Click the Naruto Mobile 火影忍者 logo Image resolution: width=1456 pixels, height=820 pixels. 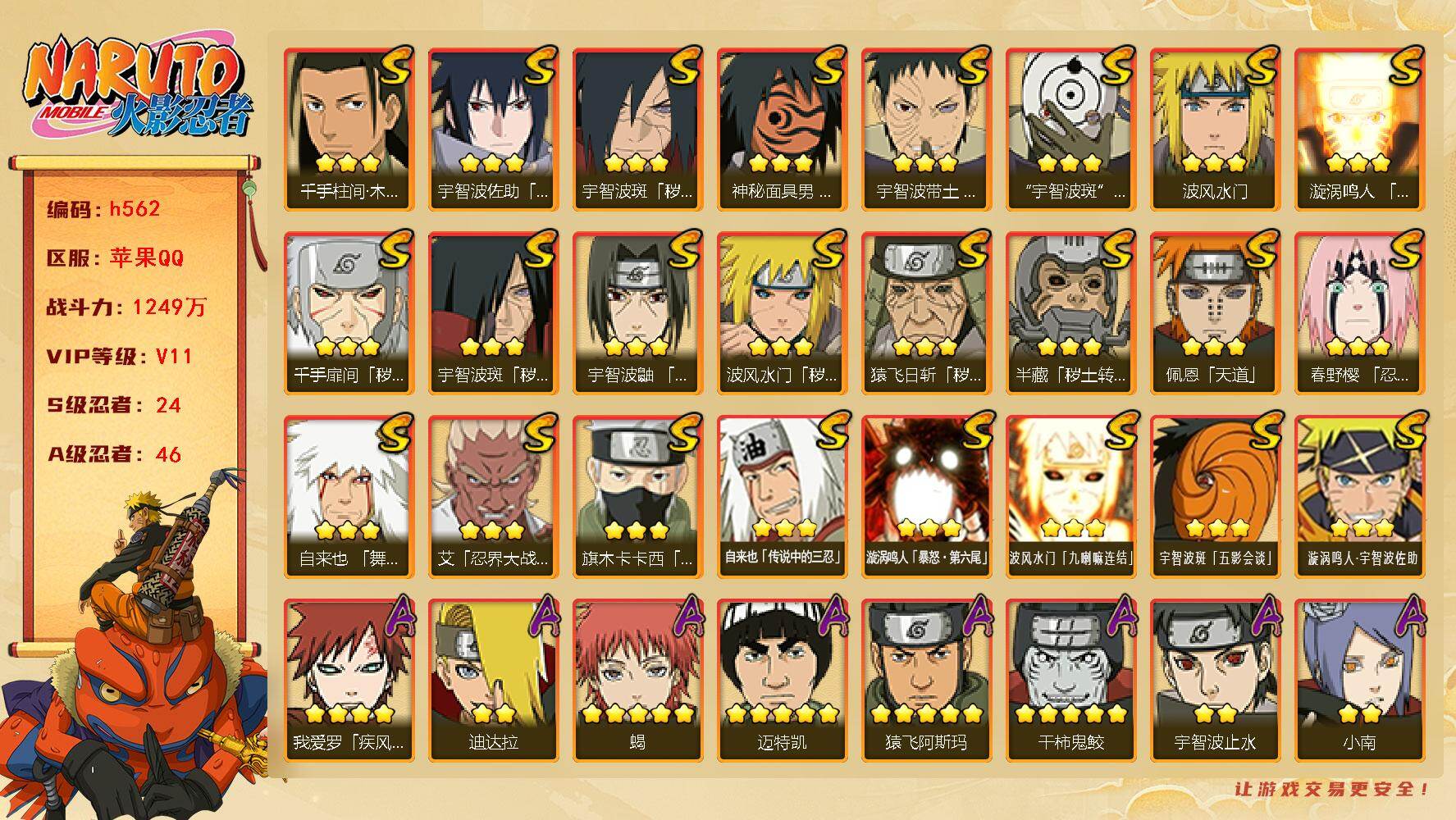pyautogui.click(x=135, y=88)
